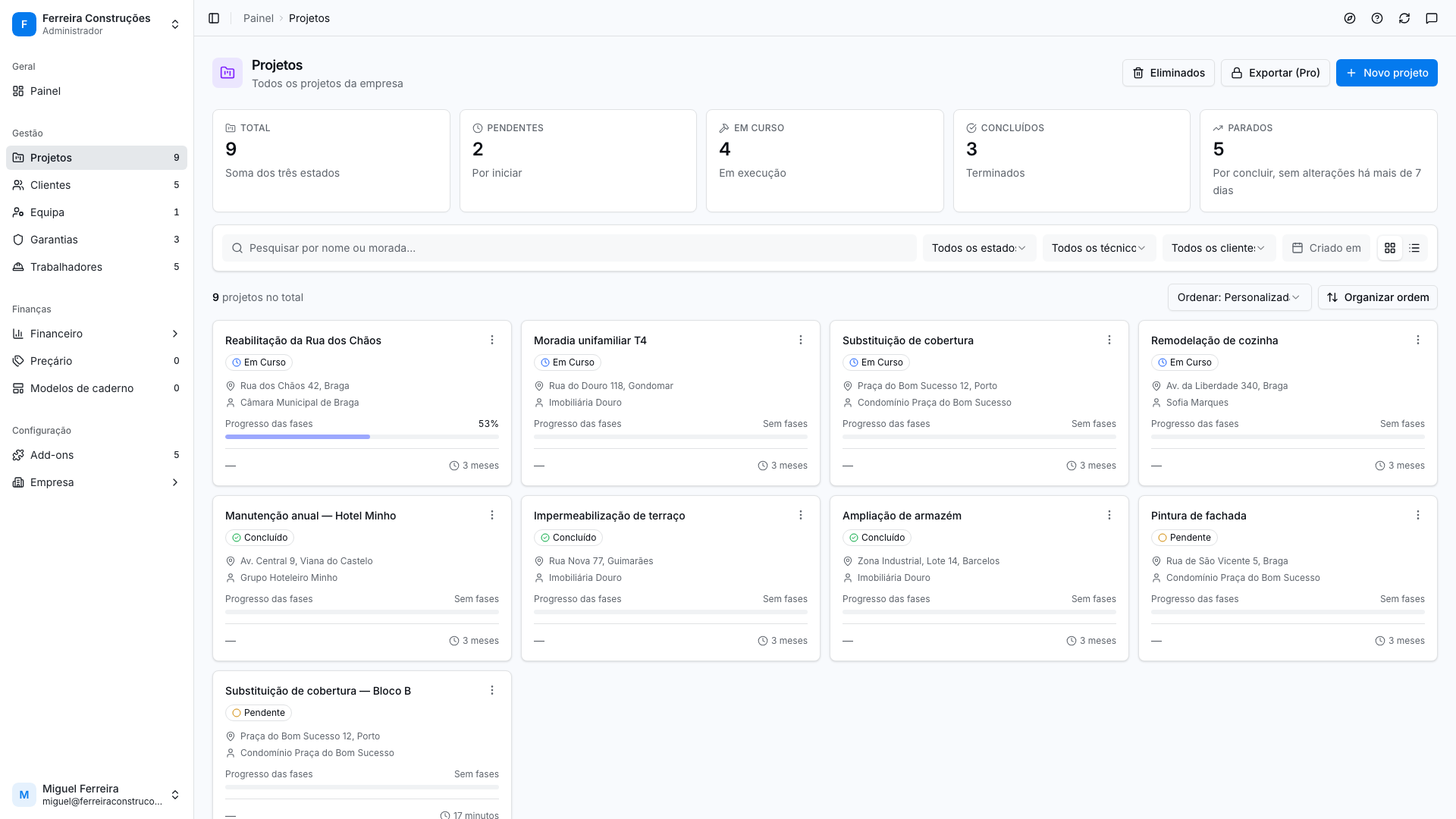This screenshot has height=819, width=1456.
Task: Open options menu for Reabilitação da Rua dos Chãos
Action: click(x=492, y=340)
